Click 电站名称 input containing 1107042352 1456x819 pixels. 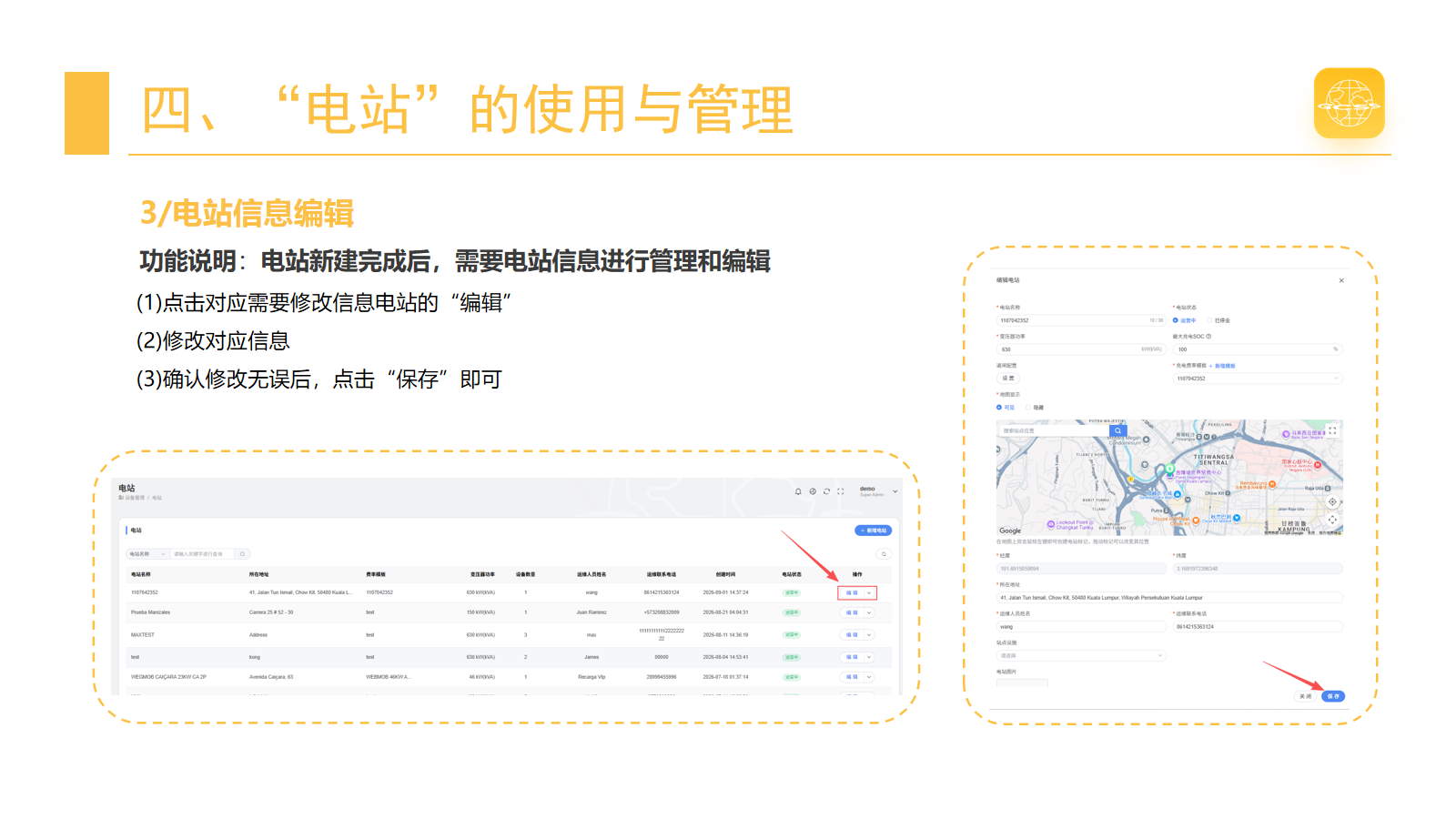coord(1080,320)
